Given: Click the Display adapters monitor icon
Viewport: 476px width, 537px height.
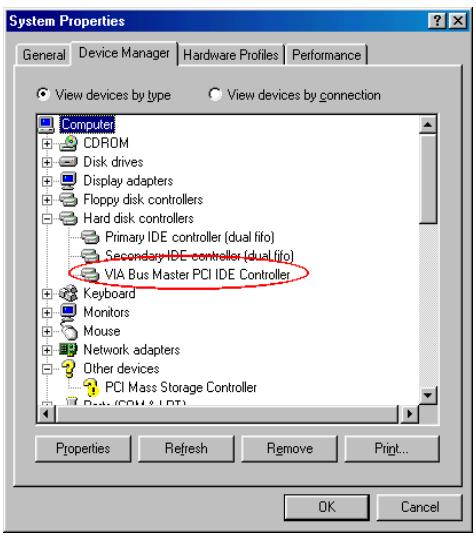Looking at the screenshot, I should pos(68,180).
